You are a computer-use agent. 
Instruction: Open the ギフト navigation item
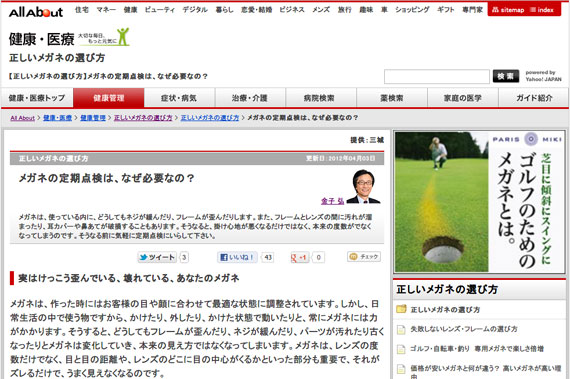click(x=446, y=10)
